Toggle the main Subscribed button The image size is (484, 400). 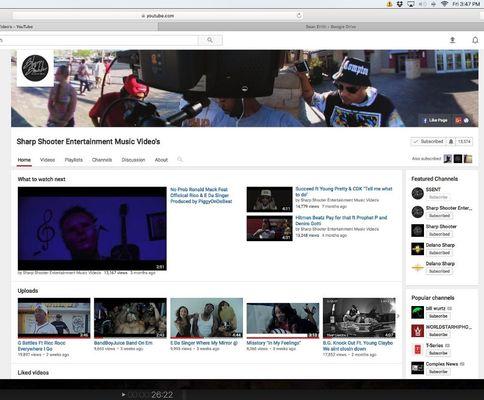click(x=428, y=142)
